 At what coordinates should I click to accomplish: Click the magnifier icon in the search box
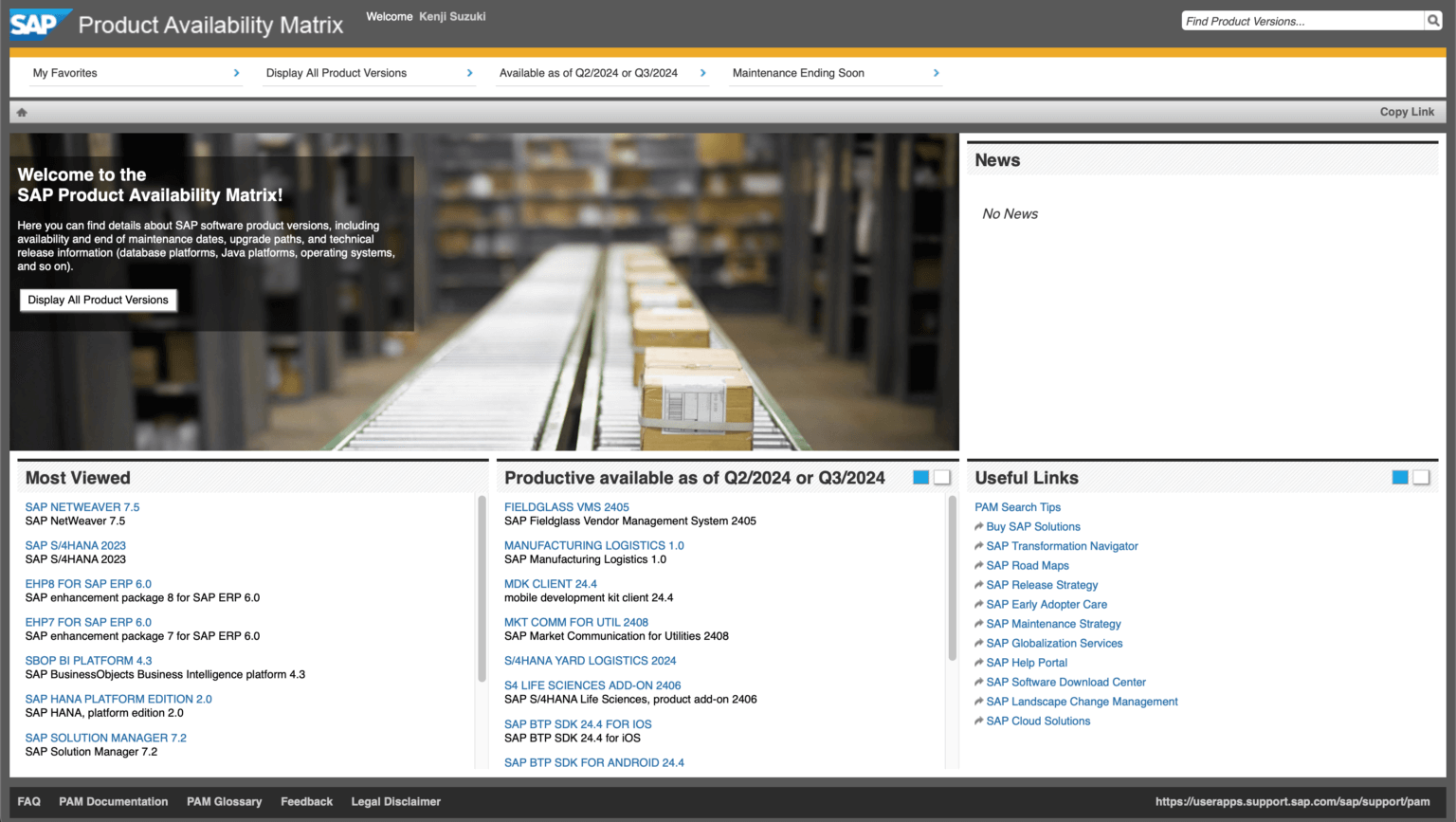1433,19
